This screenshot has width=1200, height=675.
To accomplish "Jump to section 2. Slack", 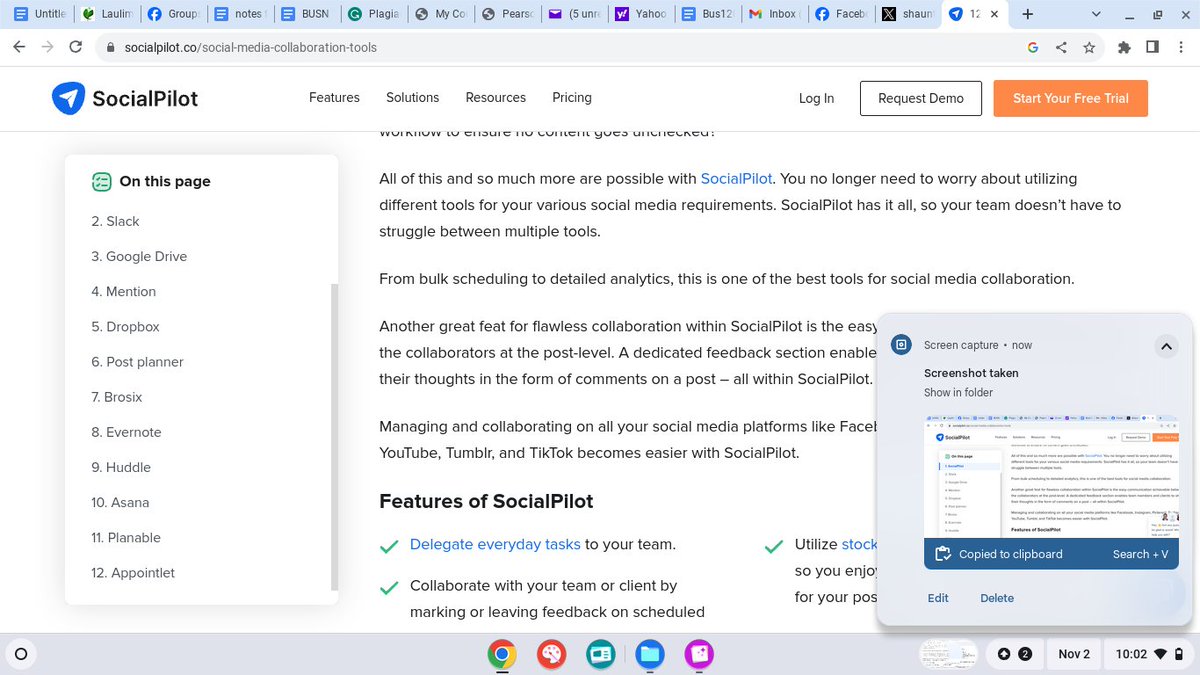I will pos(115,221).
